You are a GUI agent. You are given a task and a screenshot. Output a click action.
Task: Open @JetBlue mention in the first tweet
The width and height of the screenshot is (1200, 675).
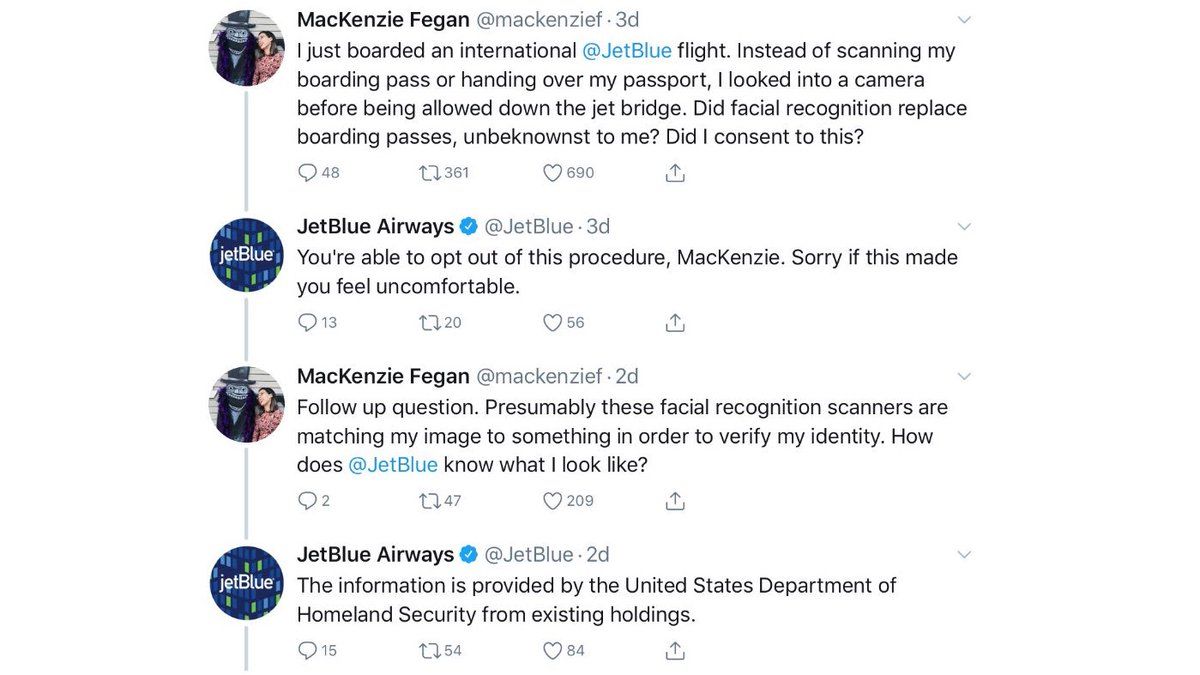pos(627,50)
